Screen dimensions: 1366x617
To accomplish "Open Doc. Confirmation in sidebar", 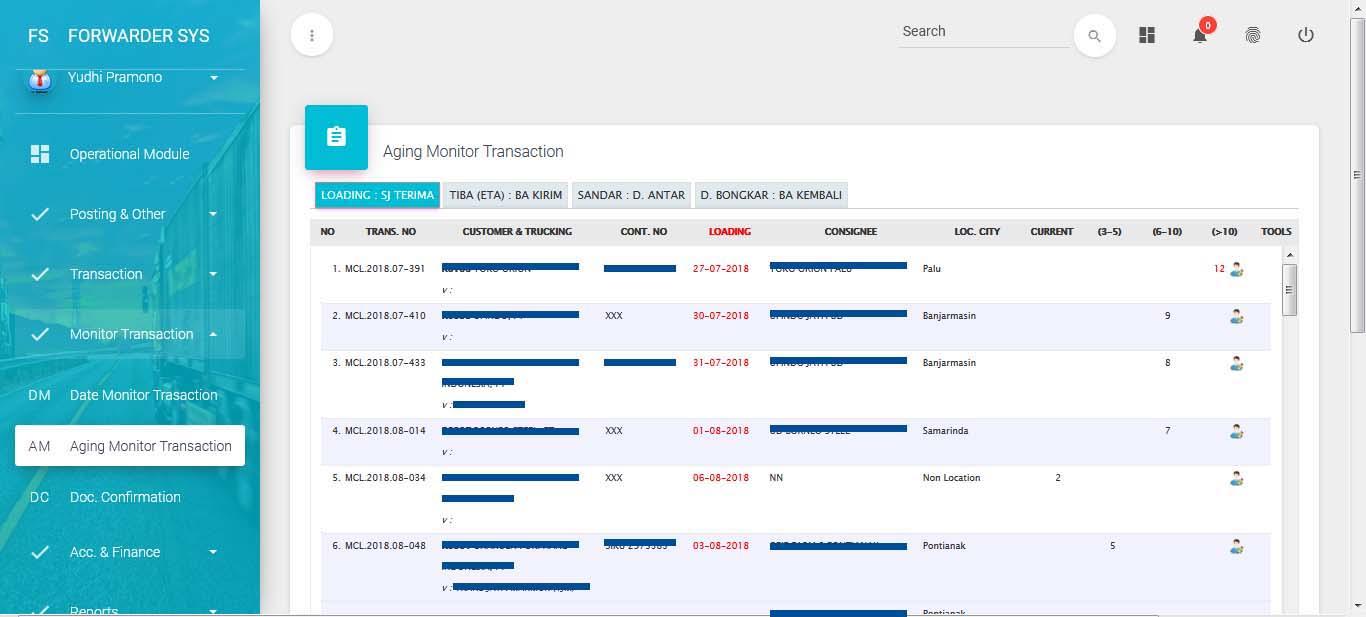I will coord(125,497).
